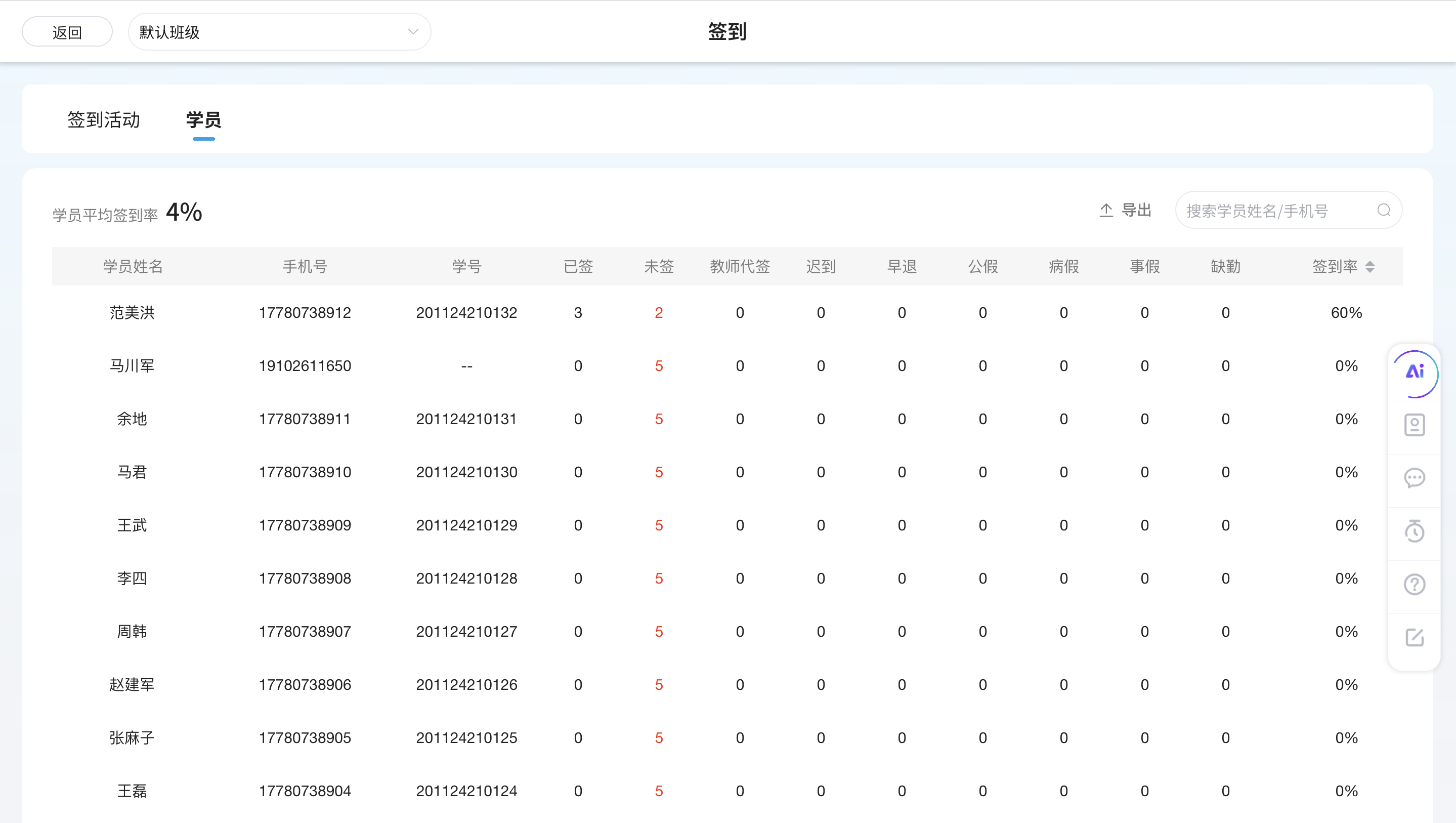Sort by 签到率 arrows
1456x823 pixels.
1369,266
